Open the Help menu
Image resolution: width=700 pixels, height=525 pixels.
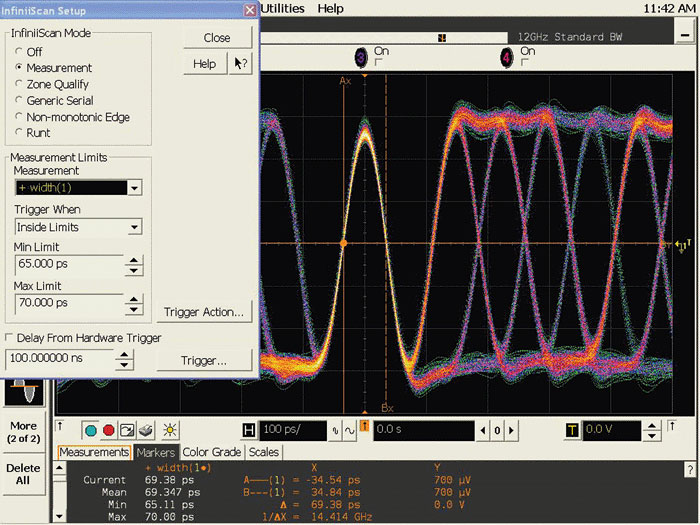pos(330,8)
